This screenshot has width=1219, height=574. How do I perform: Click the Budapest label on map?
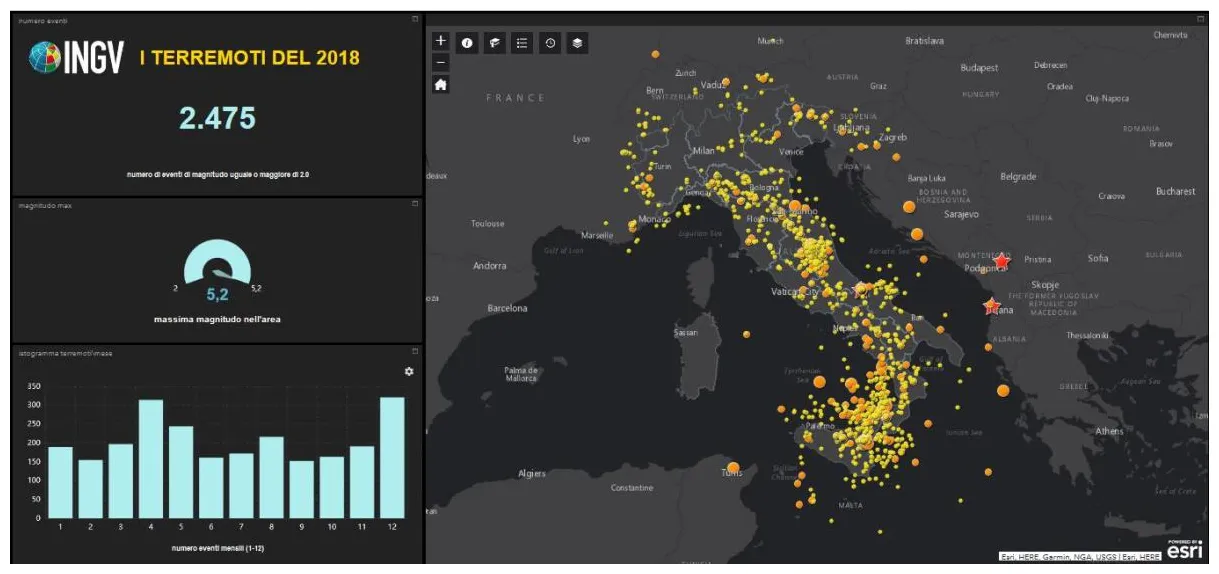click(x=979, y=68)
